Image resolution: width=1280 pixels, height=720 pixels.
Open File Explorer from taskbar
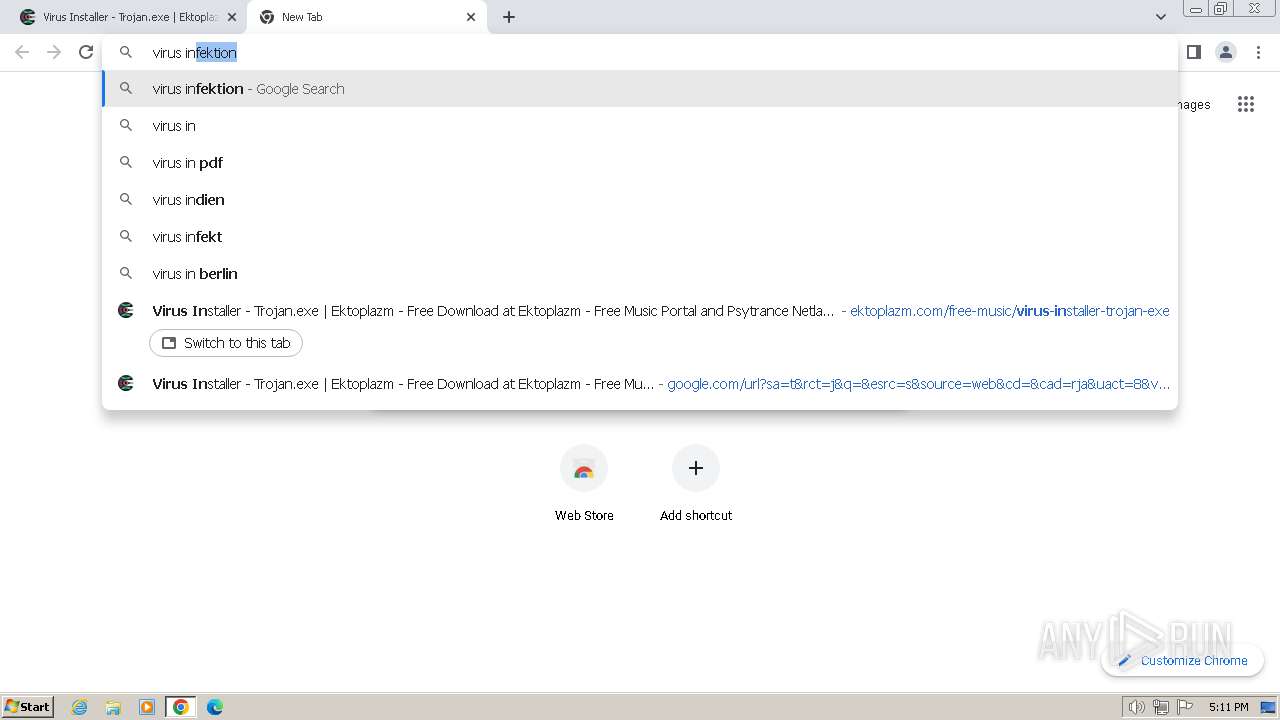pos(113,707)
